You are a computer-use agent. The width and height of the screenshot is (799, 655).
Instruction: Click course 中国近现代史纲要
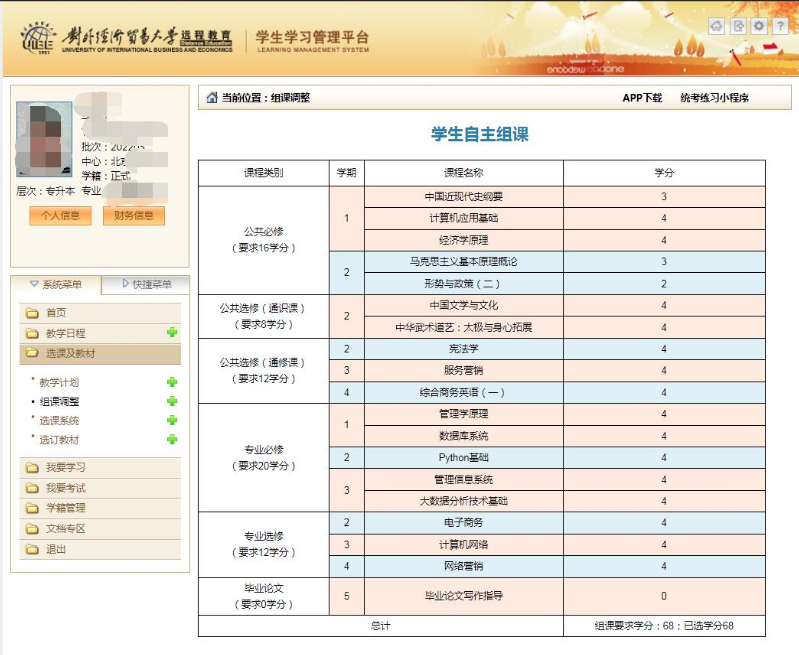[x=464, y=197]
